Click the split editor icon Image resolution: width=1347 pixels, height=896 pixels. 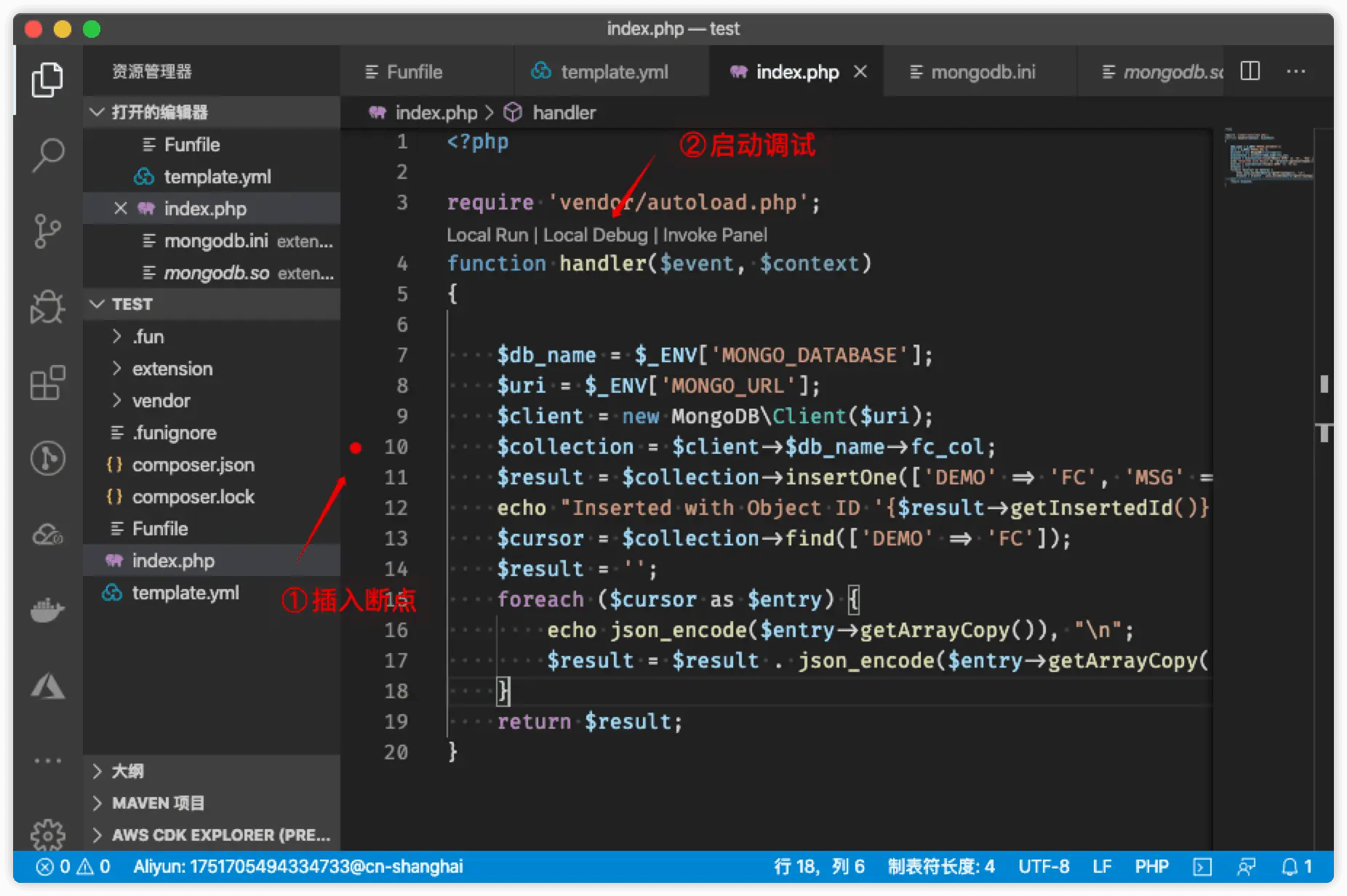1250,71
